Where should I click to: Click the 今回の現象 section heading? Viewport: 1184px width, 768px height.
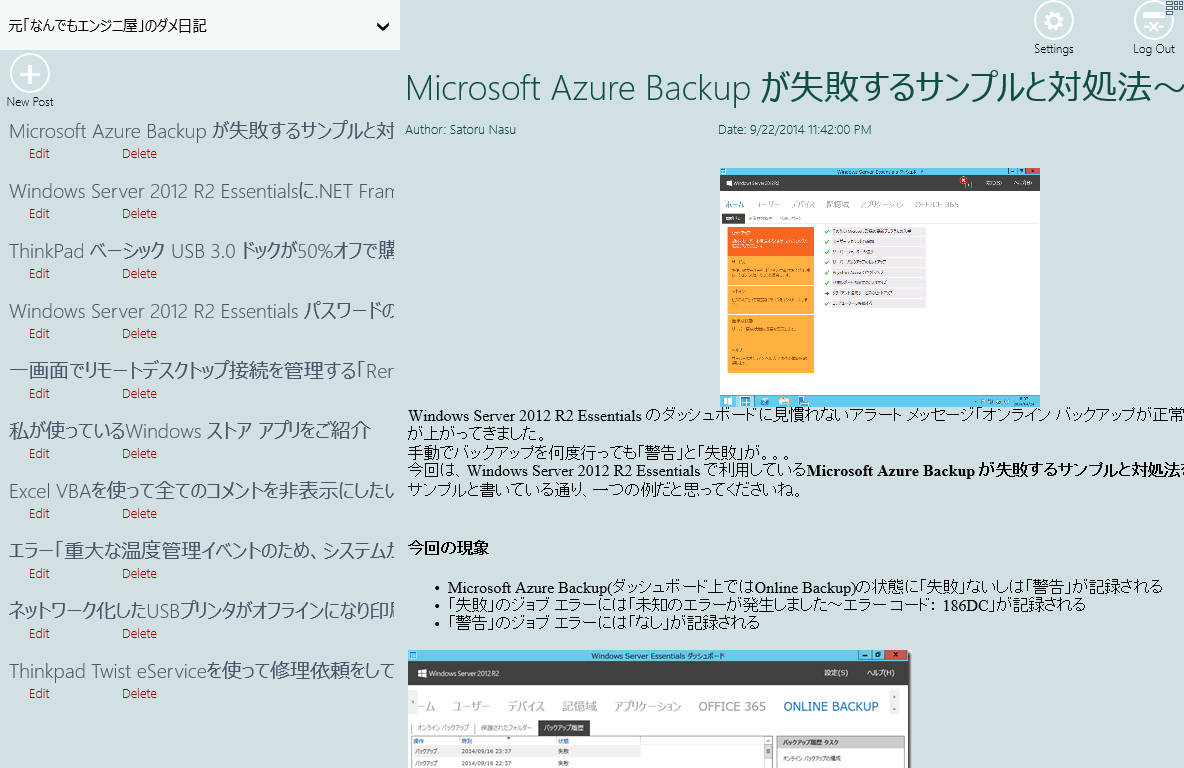click(449, 548)
